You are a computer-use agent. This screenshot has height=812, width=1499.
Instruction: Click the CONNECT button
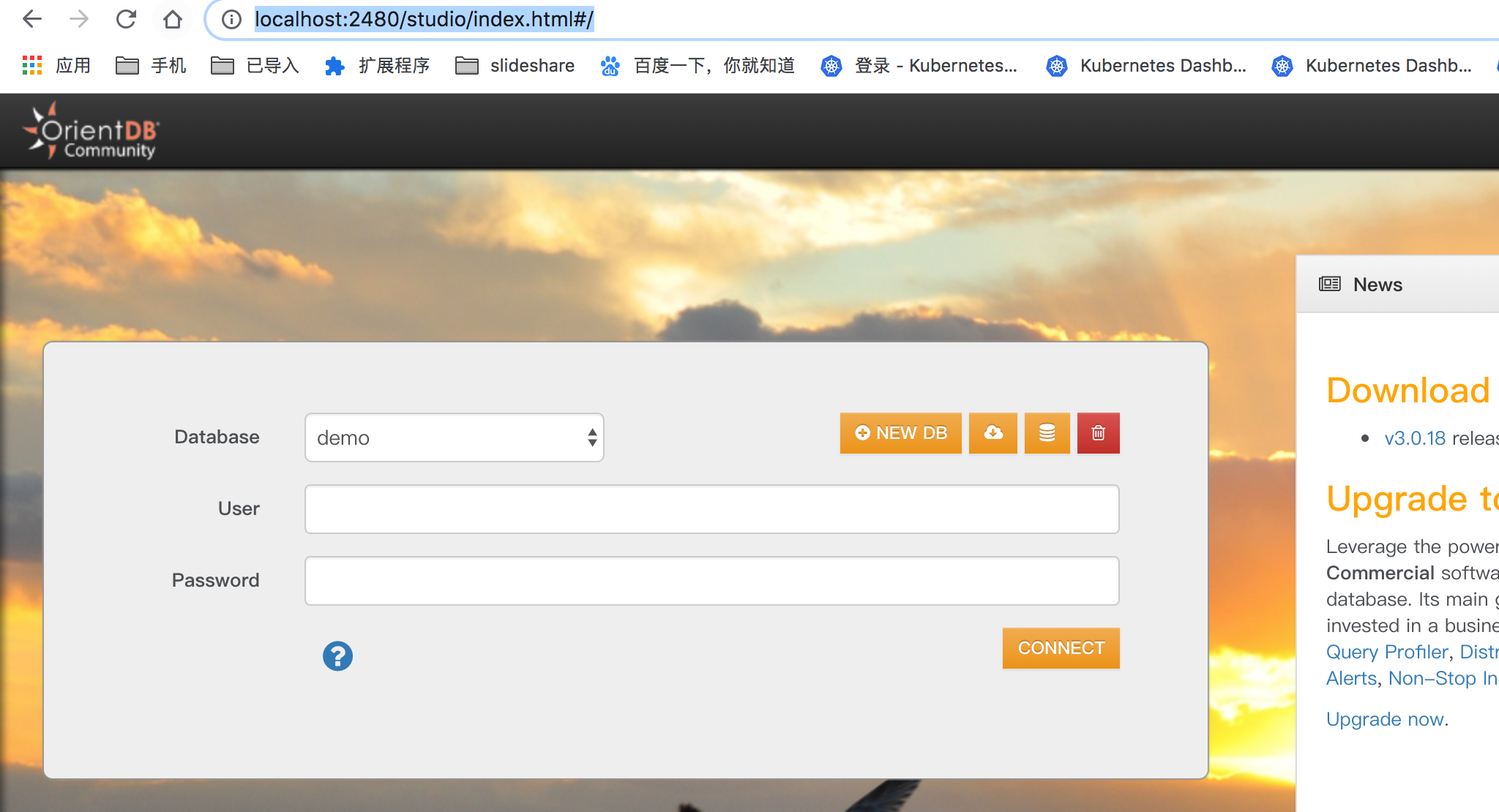(x=1061, y=648)
